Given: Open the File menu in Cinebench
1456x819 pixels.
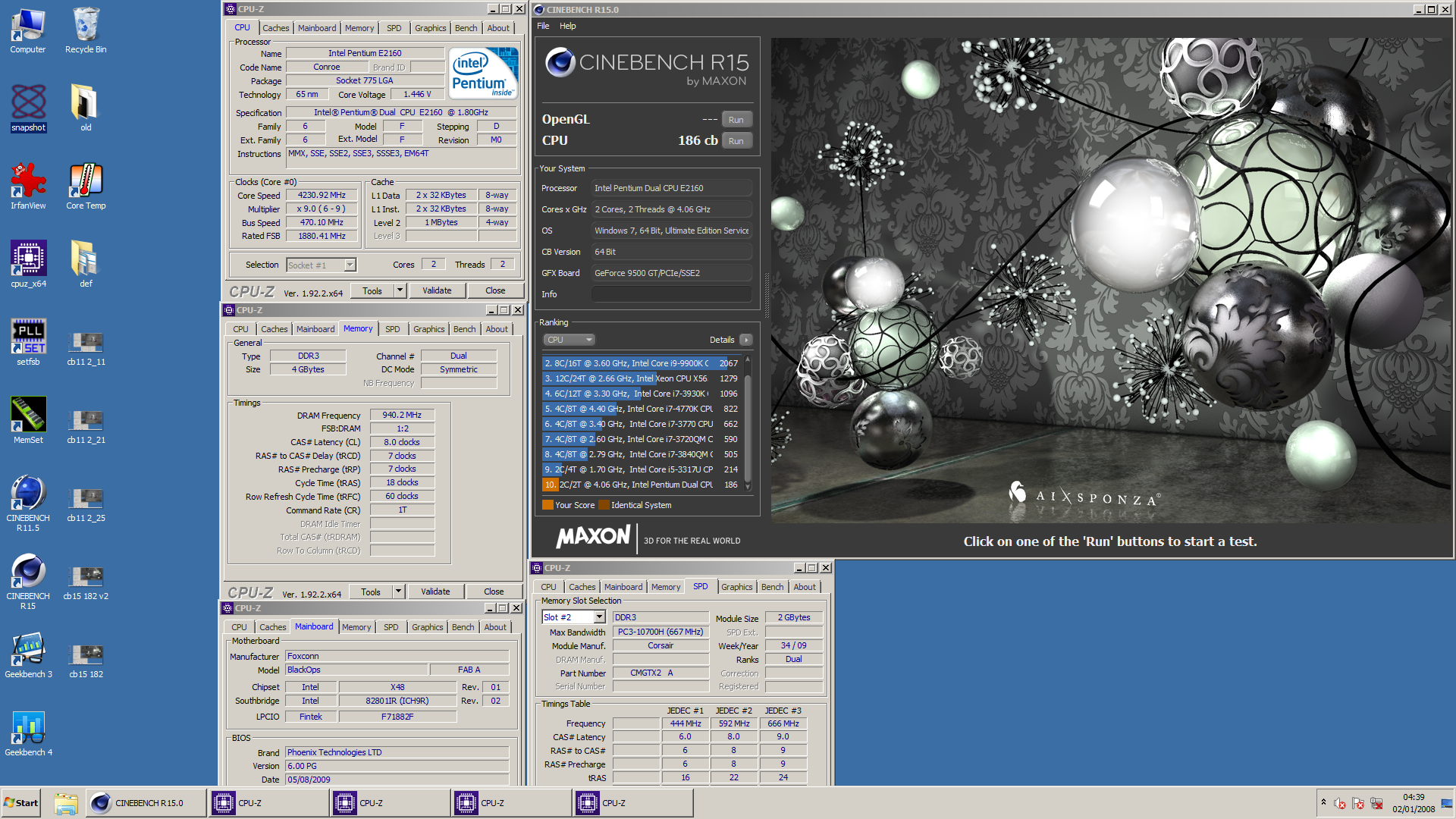Looking at the screenshot, I should 543,26.
